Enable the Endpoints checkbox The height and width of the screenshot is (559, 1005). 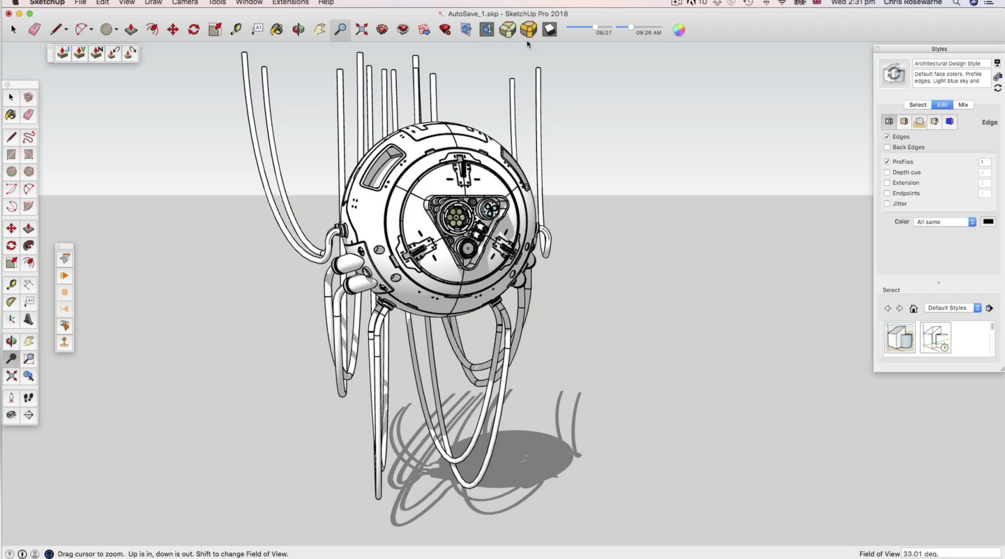click(x=887, y=193)
